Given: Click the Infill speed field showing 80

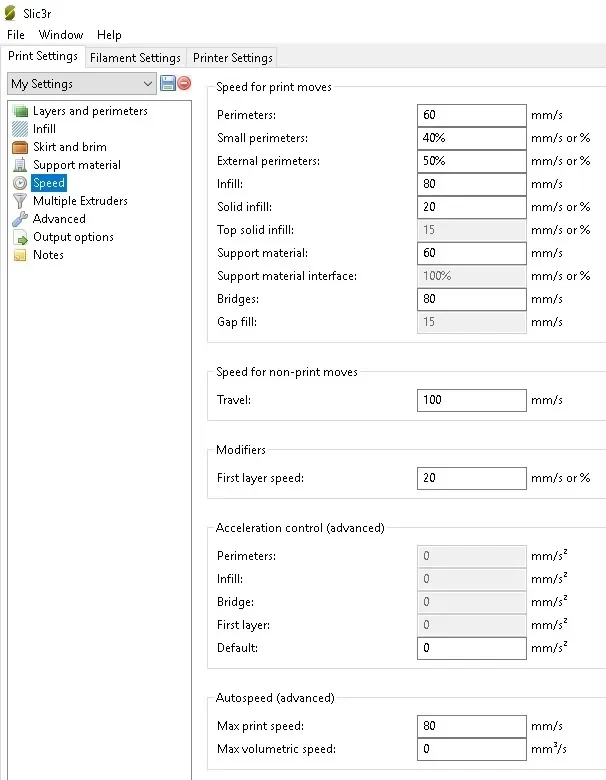Looking at the screenshot, I should click(x=472, y=184).
